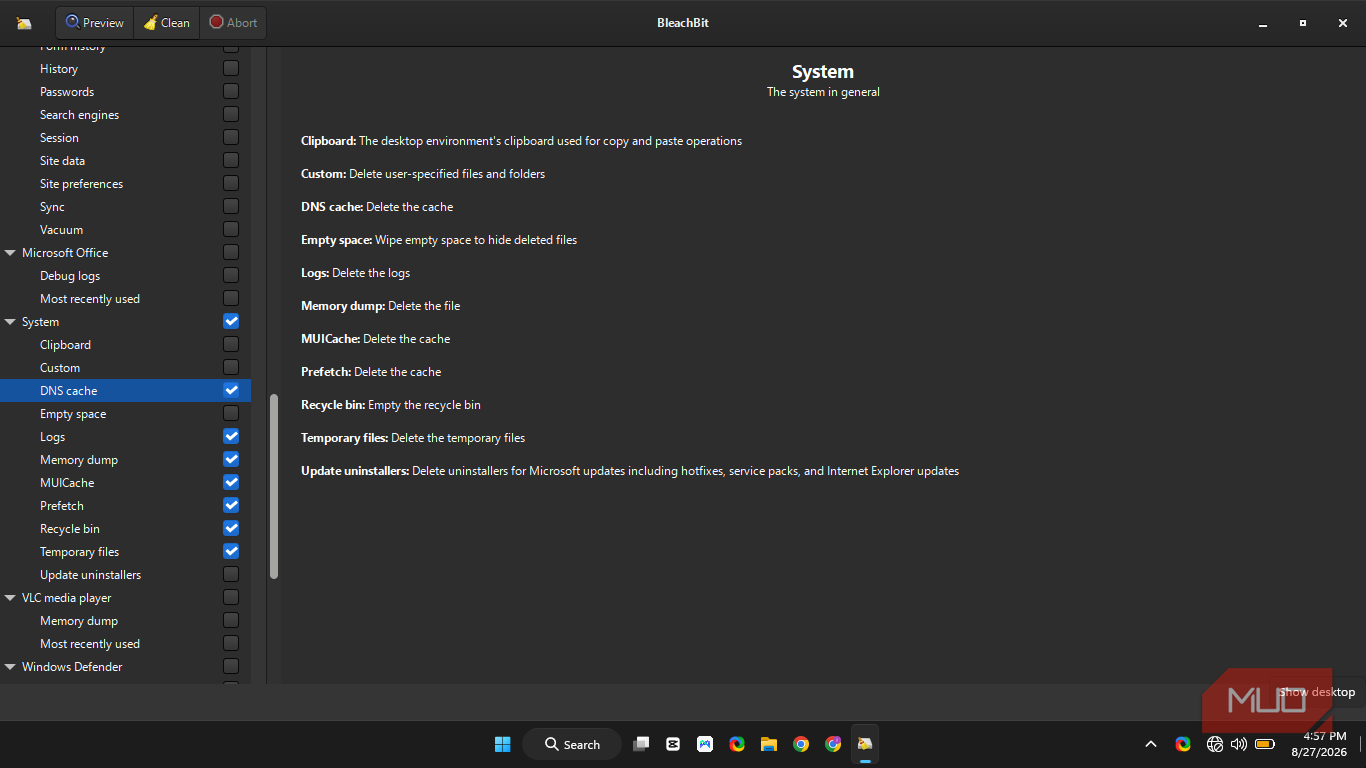Collapse the Microsoft Office tree group
This screenshot has width=1366, height=768.
pyautogui.click(x=10, y=253)
